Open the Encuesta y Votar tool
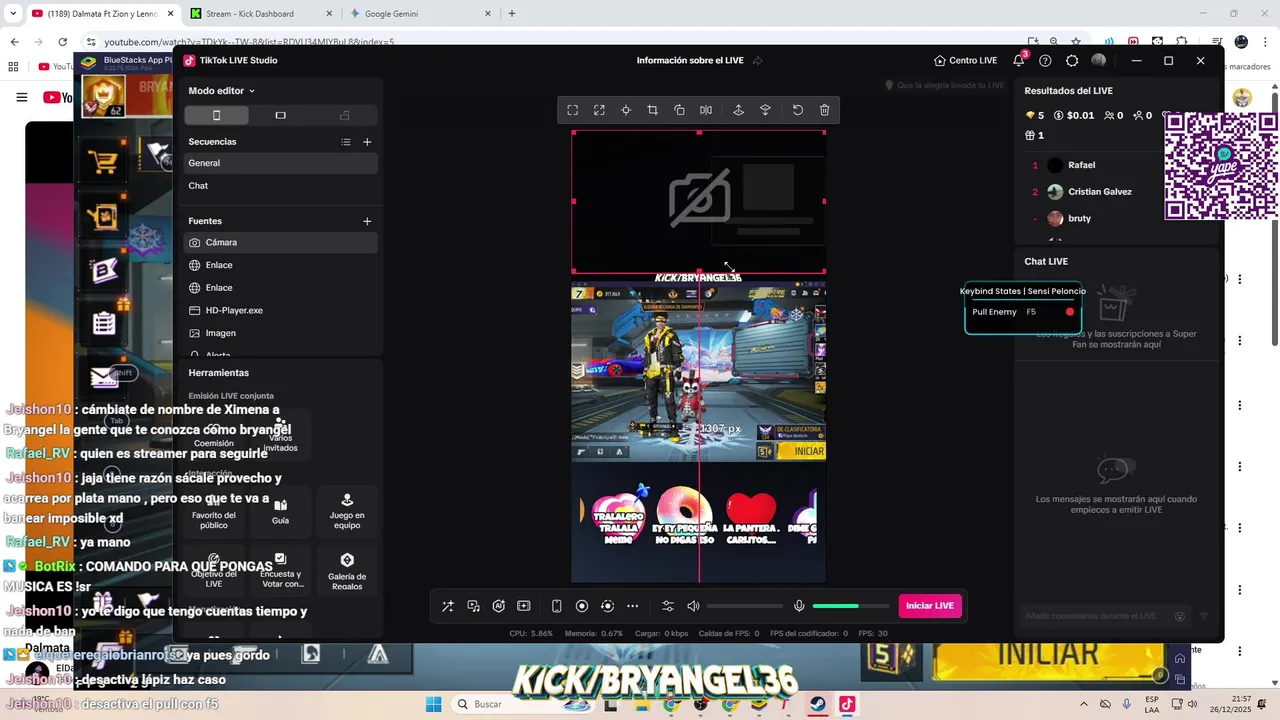This screenshot has height=720, width=1280. tap(280, 572)
